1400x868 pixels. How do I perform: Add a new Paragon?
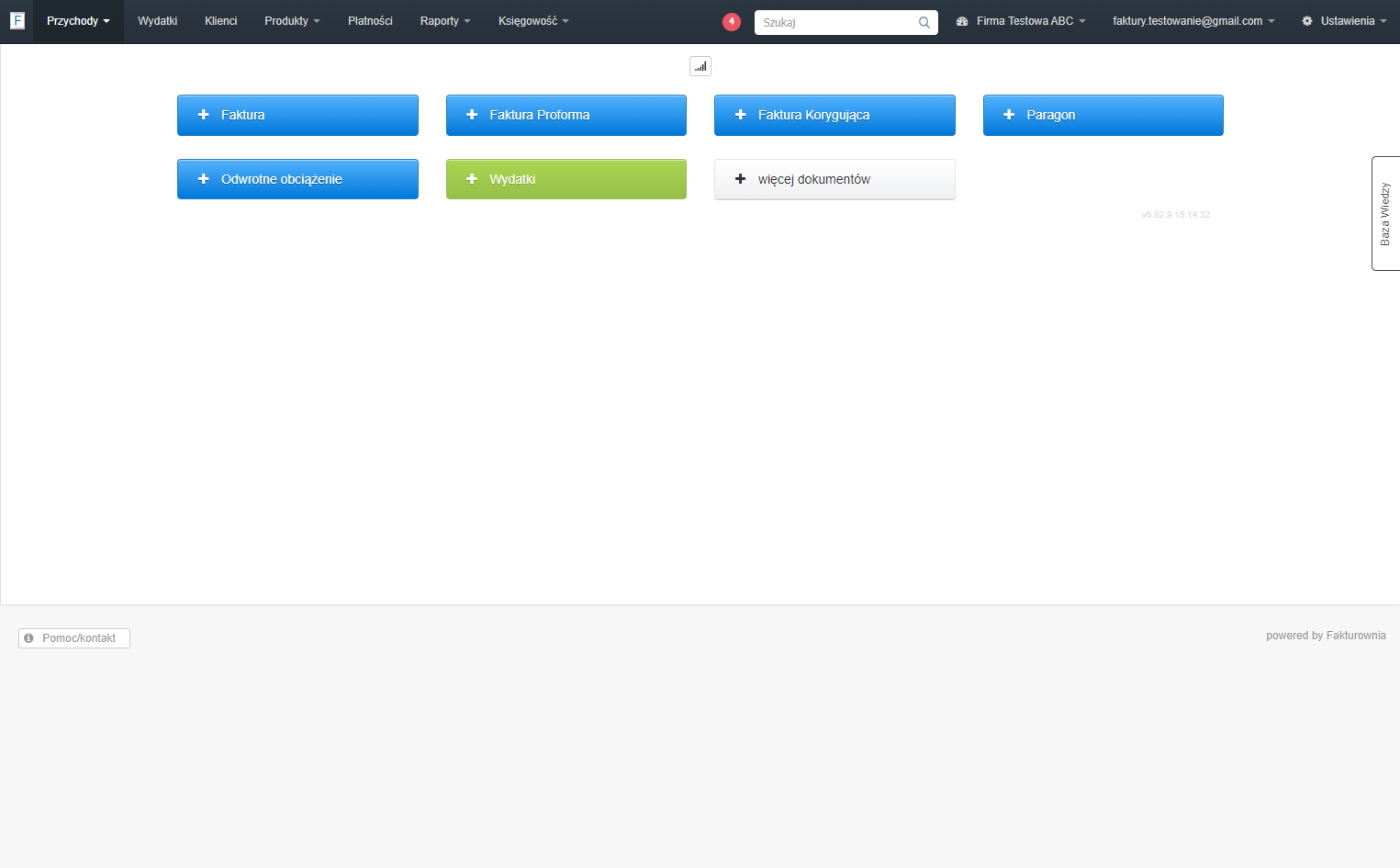point(1103,115)
